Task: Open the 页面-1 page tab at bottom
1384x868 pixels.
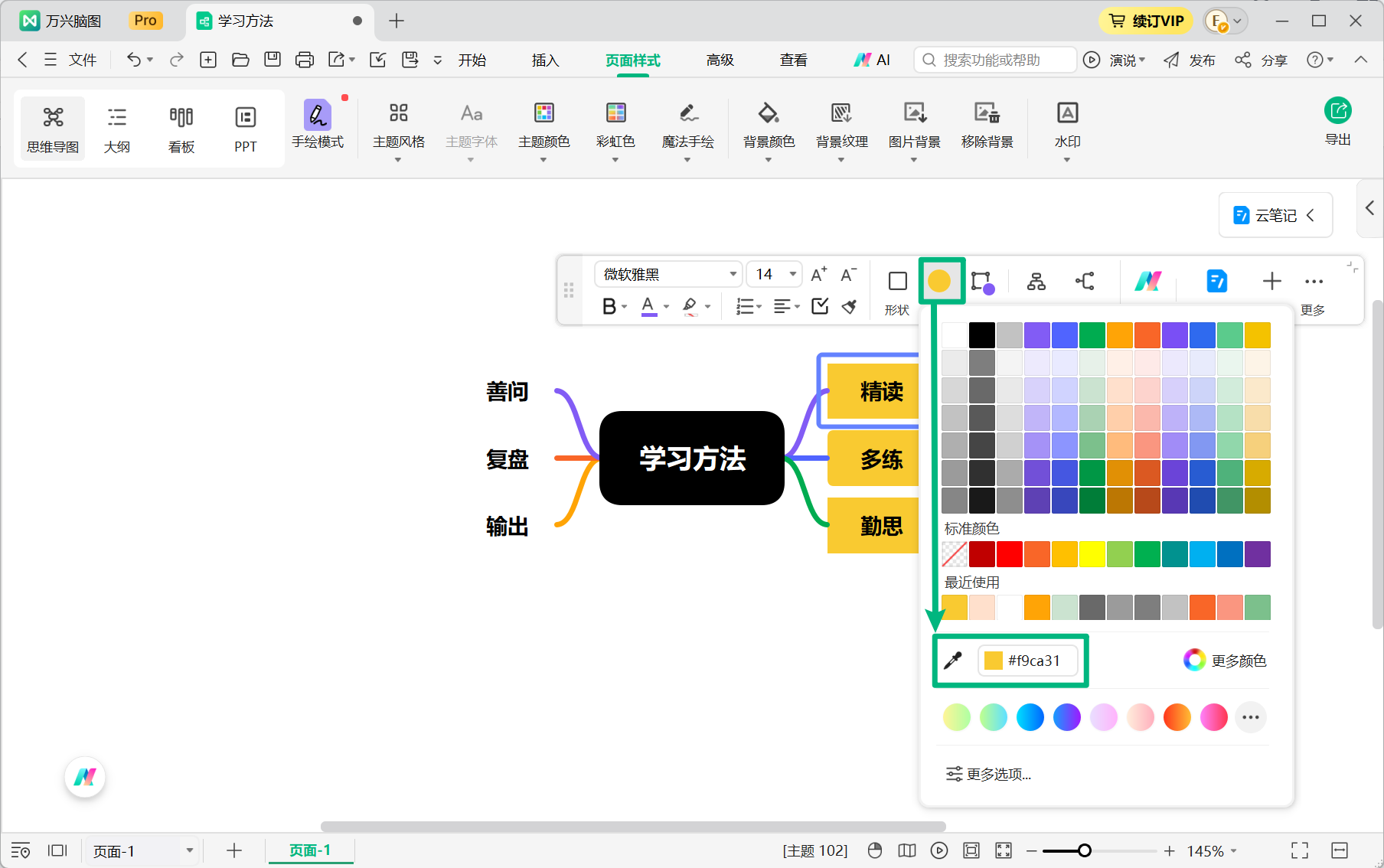Action: 310,850
